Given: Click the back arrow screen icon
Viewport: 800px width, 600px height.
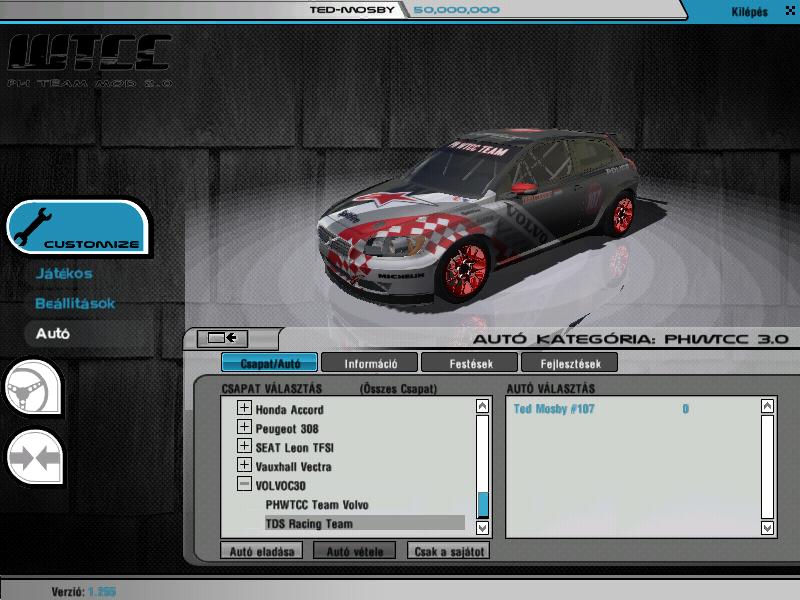Looking at the screenshot, I should tap(223, 338).
